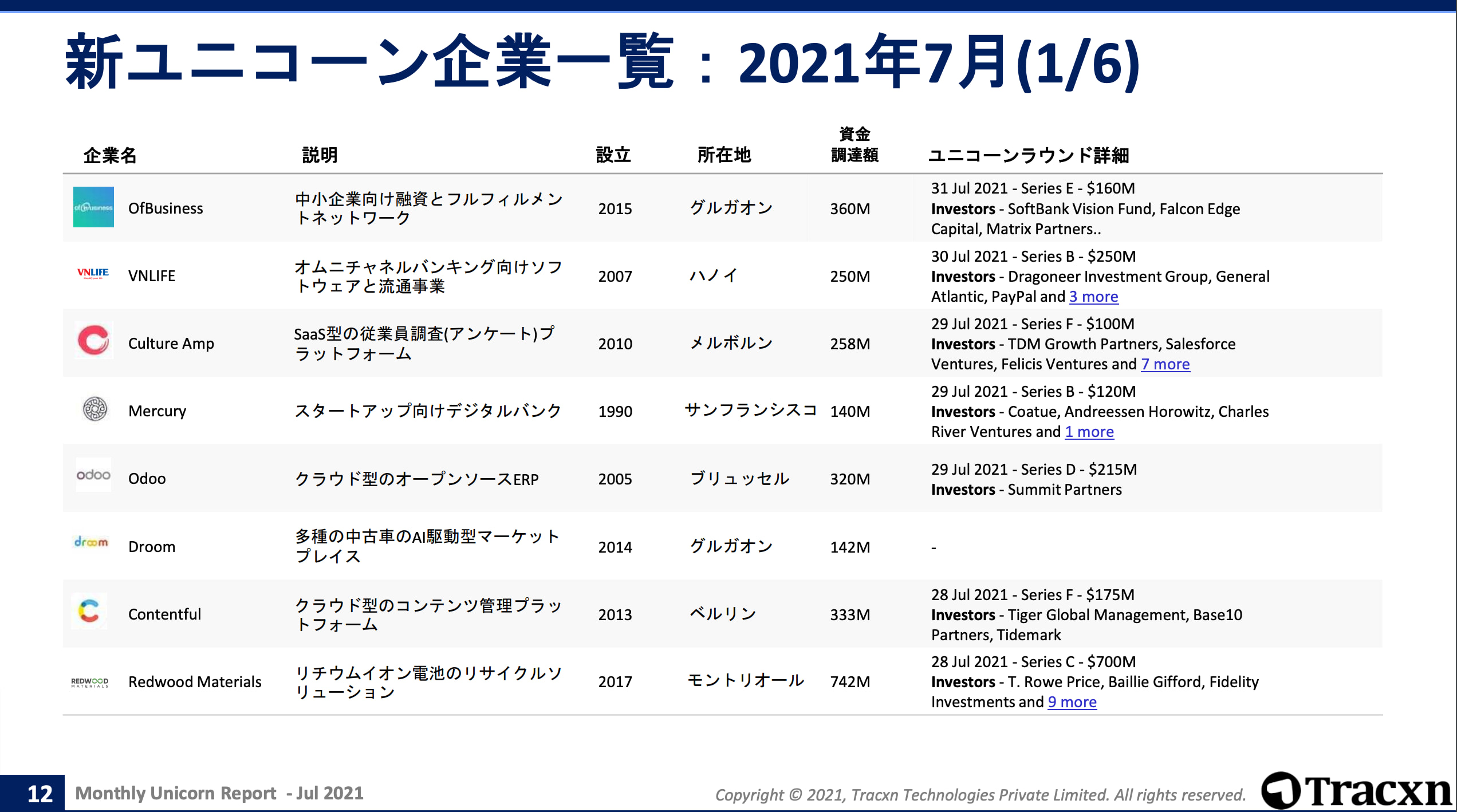
Task: Open the '1 more' investors link for Mercury
Action: click(x=1089, y=432)
